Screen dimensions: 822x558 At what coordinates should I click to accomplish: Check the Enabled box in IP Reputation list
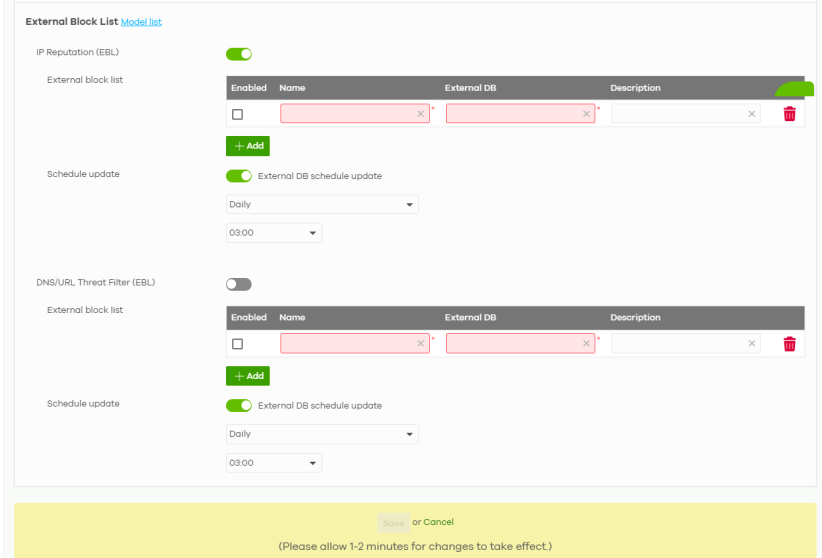(x=238, y=114)
